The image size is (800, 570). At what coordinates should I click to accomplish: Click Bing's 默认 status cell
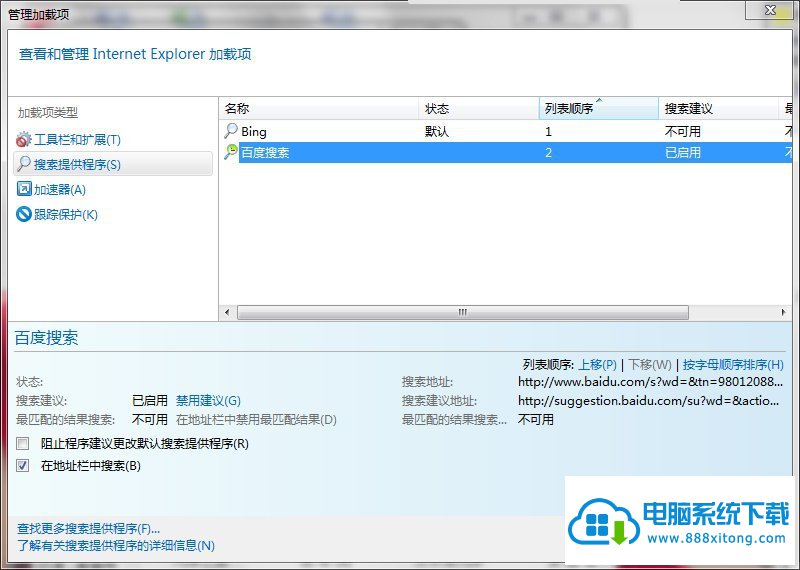click(437, 132)
